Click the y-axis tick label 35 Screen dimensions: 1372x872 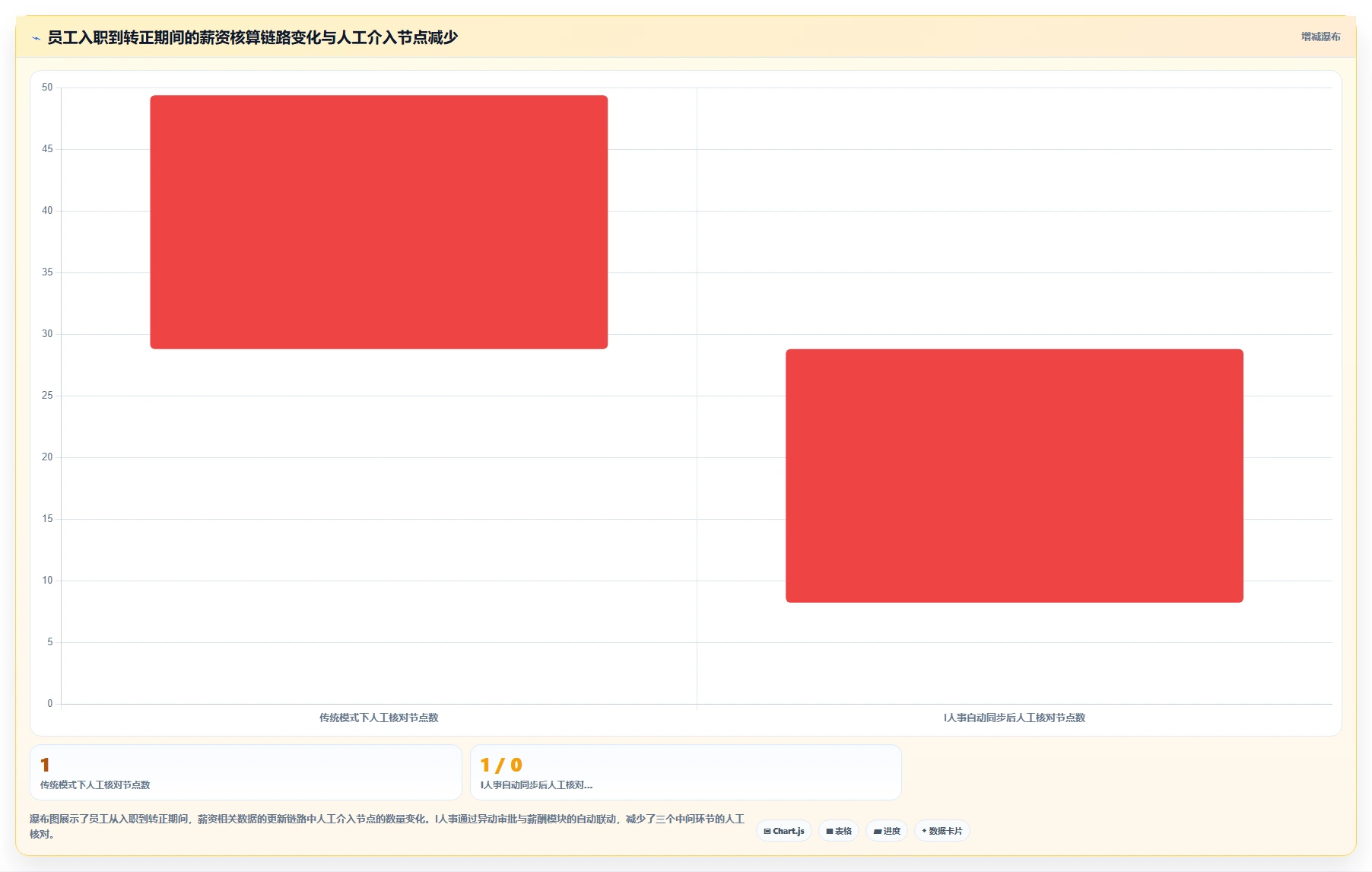(47, 272)
